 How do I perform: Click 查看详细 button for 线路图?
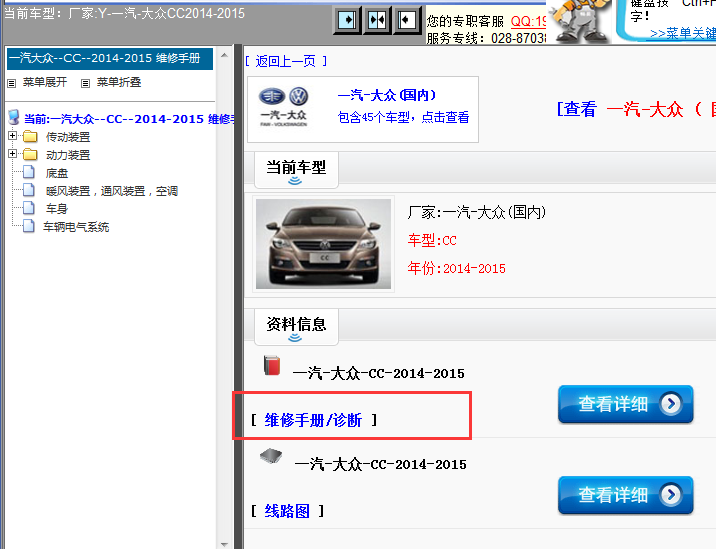click(626, 495)
